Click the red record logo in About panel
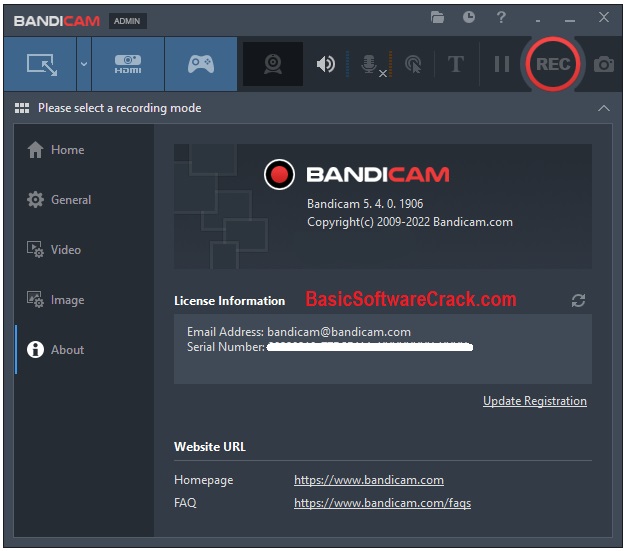 coord(279,174)
